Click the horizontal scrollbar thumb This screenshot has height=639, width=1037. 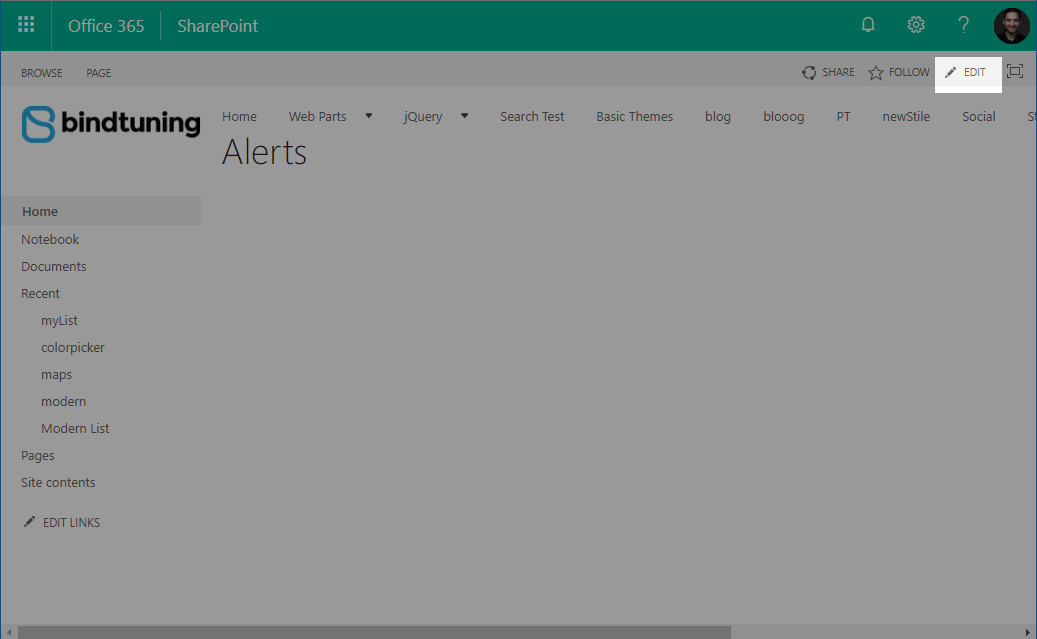pos(374,632)
